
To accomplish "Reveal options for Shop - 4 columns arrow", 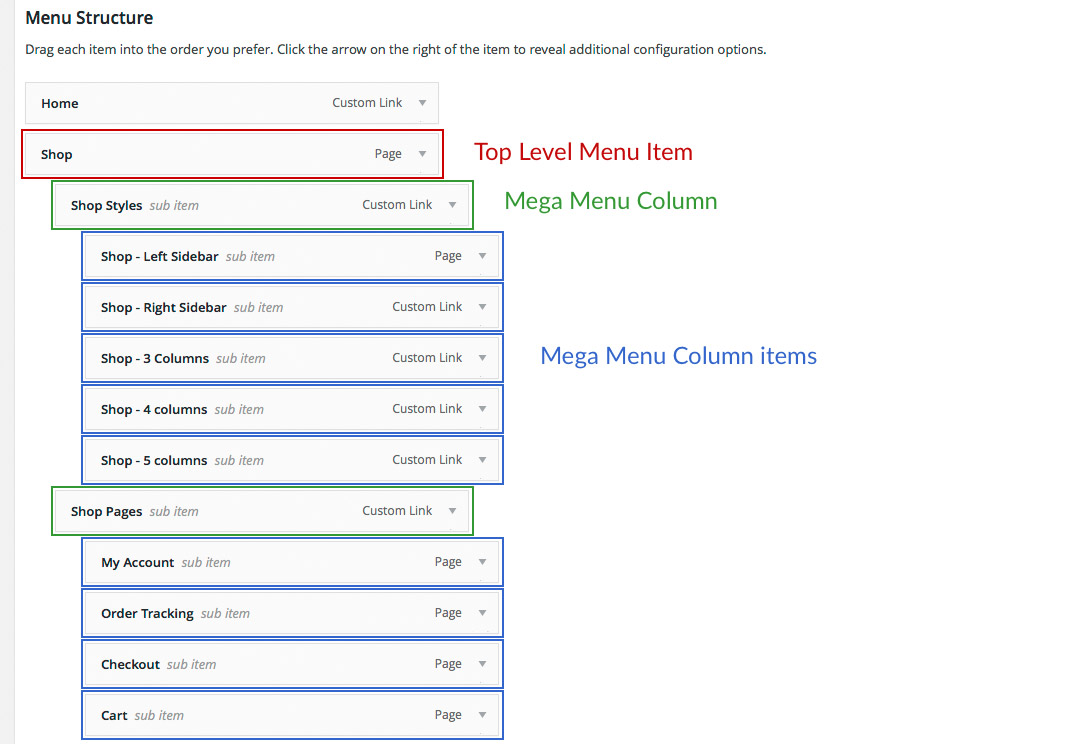I will click(482, 409).
